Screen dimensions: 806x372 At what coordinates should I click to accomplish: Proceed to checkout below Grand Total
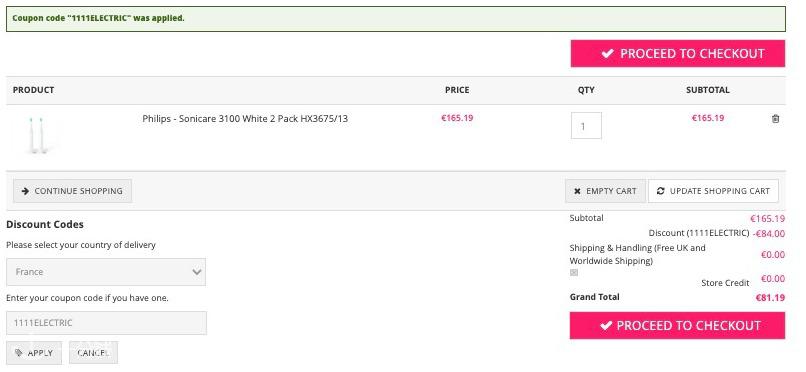(677, 326)
